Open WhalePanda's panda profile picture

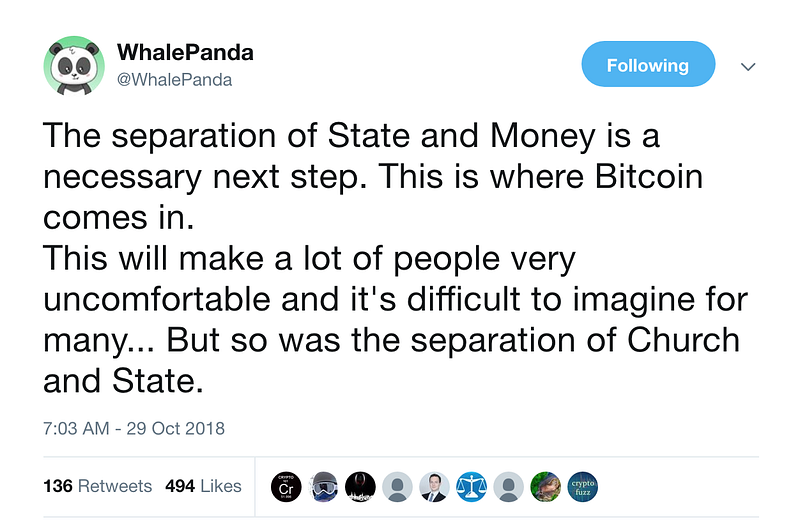click(74, 66)
